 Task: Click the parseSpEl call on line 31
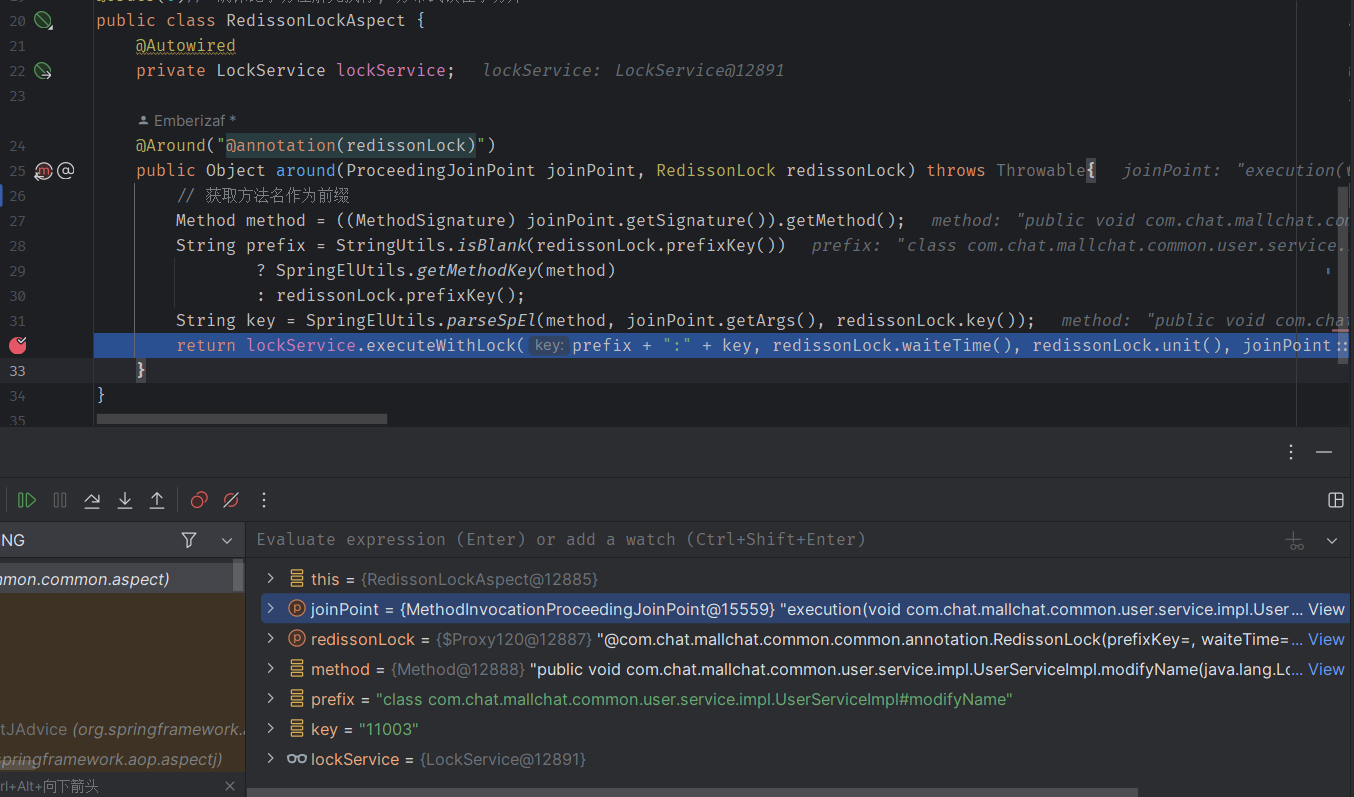click(491, 320)
